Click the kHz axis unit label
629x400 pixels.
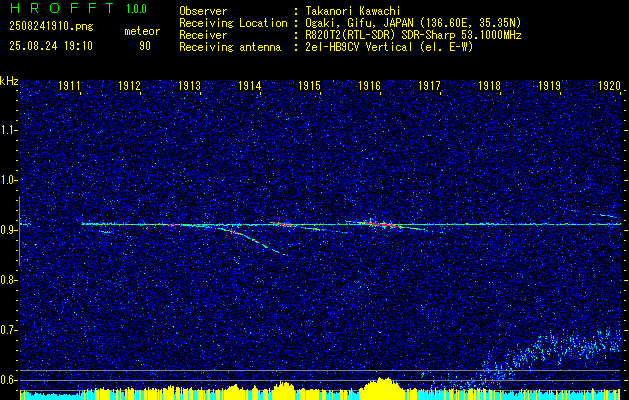[9, 81]
